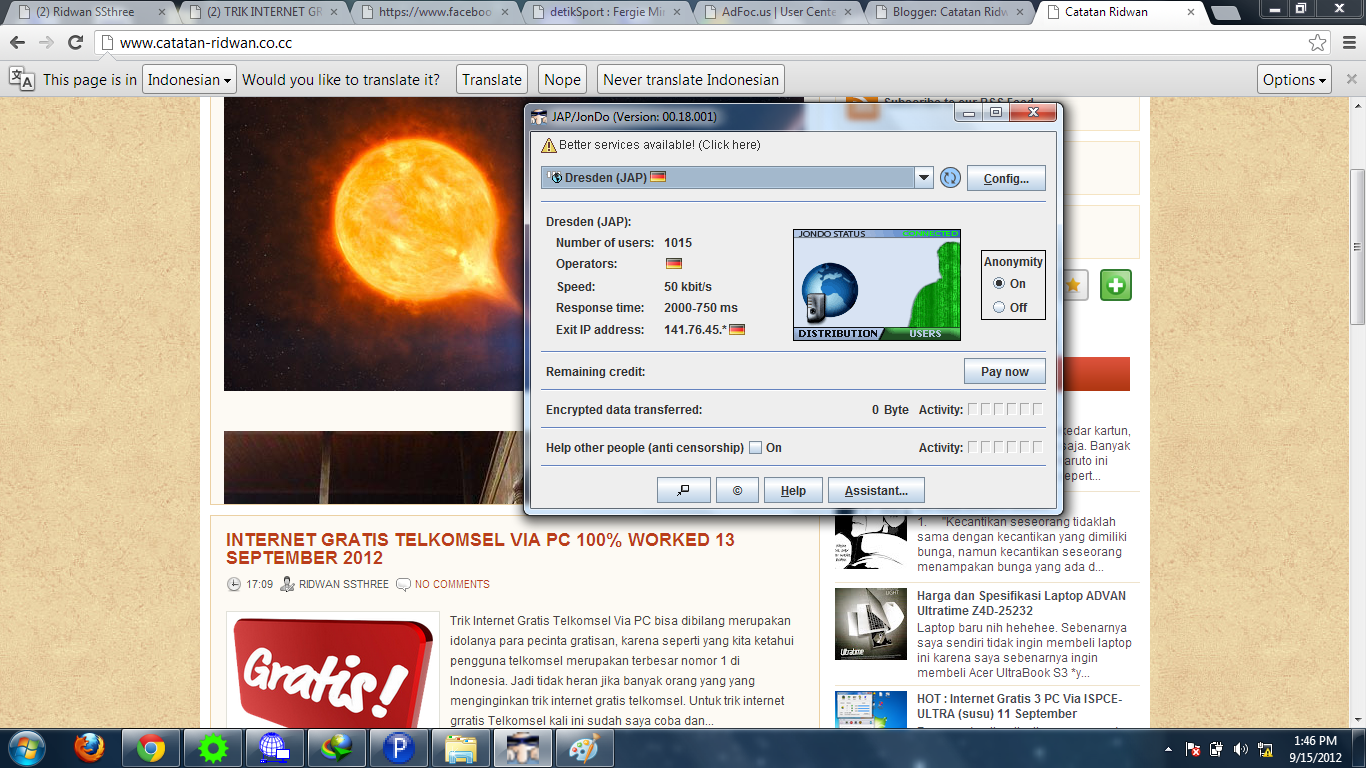Image resolution: width=1366 pixels, height=768 pixels.
Task: Open the Windows Start menu orb
Action: click(x=26, y=748)
